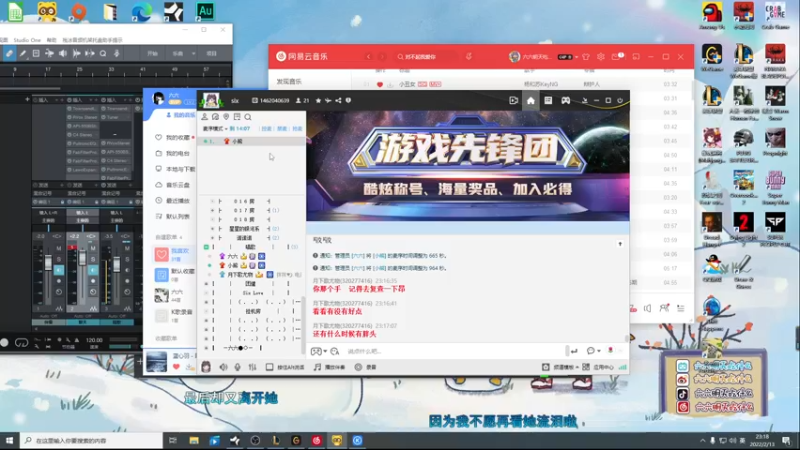This screenshot has height=450, width=800.
Task: Solo mixer channel 2 with S button
Action: [x=93, y=259]
